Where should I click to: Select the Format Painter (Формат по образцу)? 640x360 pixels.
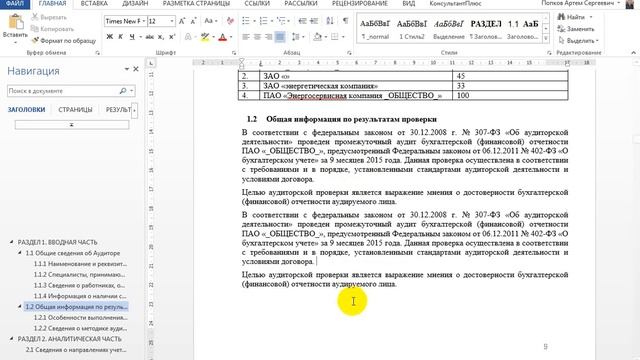(64, 40)
